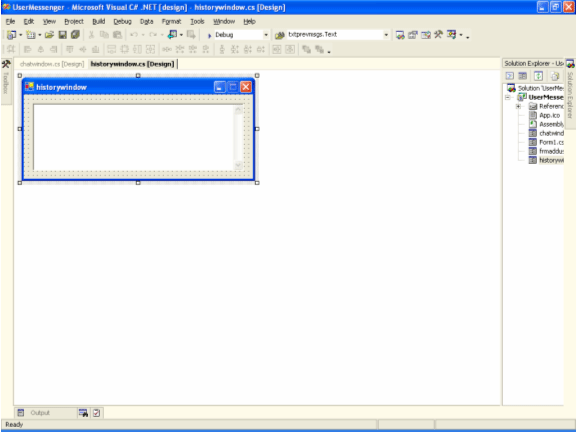Open the New Project dropdown arrow
577x432 pixels.
tap(21, 35)
